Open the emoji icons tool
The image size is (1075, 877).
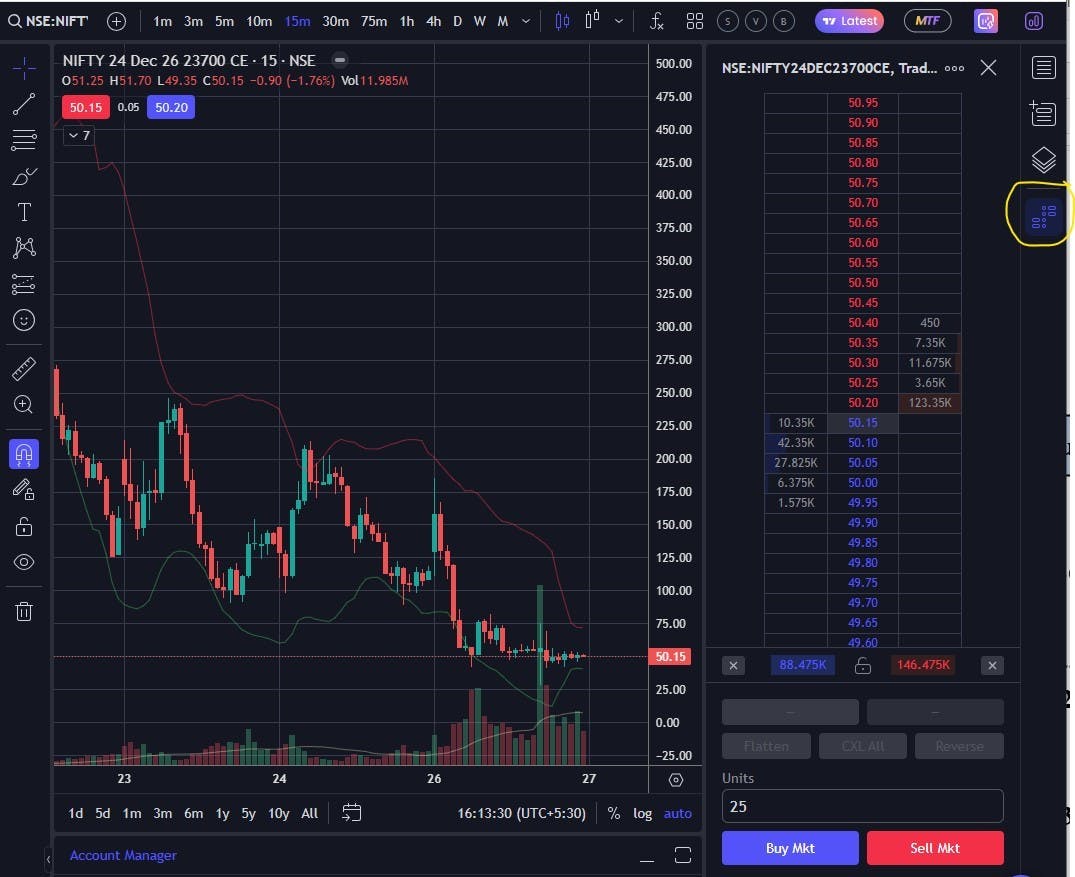coord(24,320)
